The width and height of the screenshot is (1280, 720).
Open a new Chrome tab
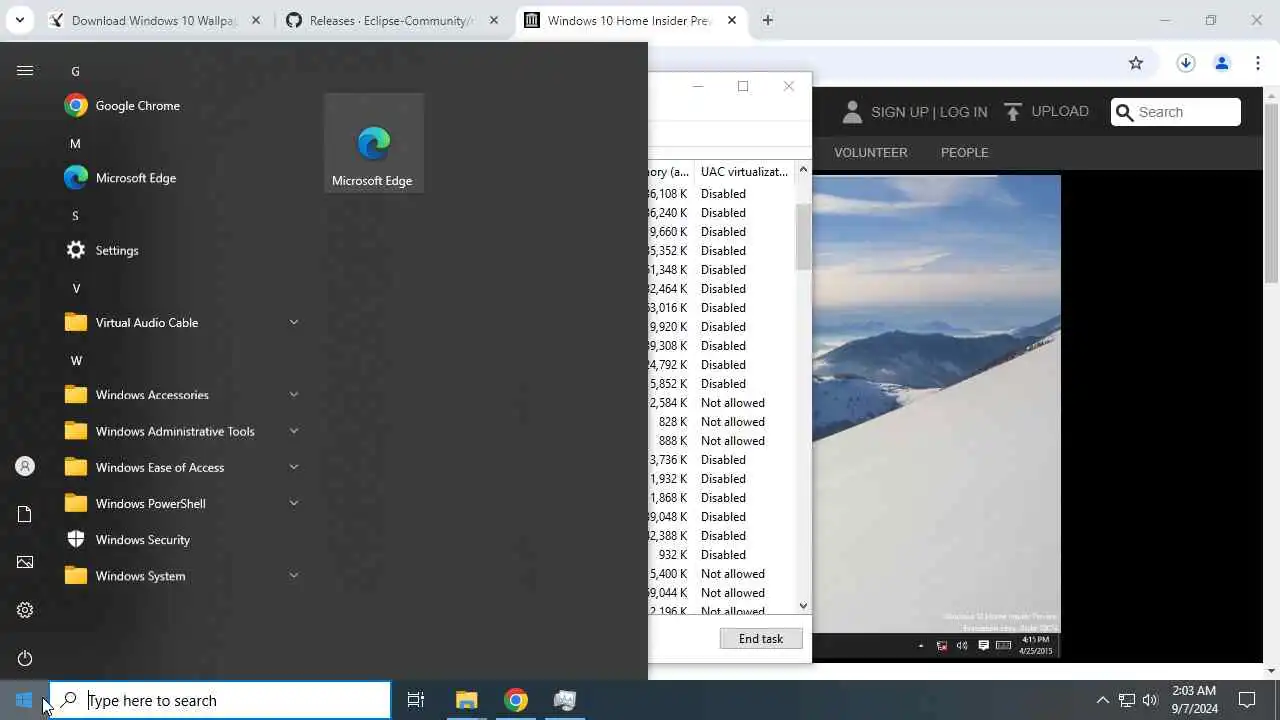[767, 20]
